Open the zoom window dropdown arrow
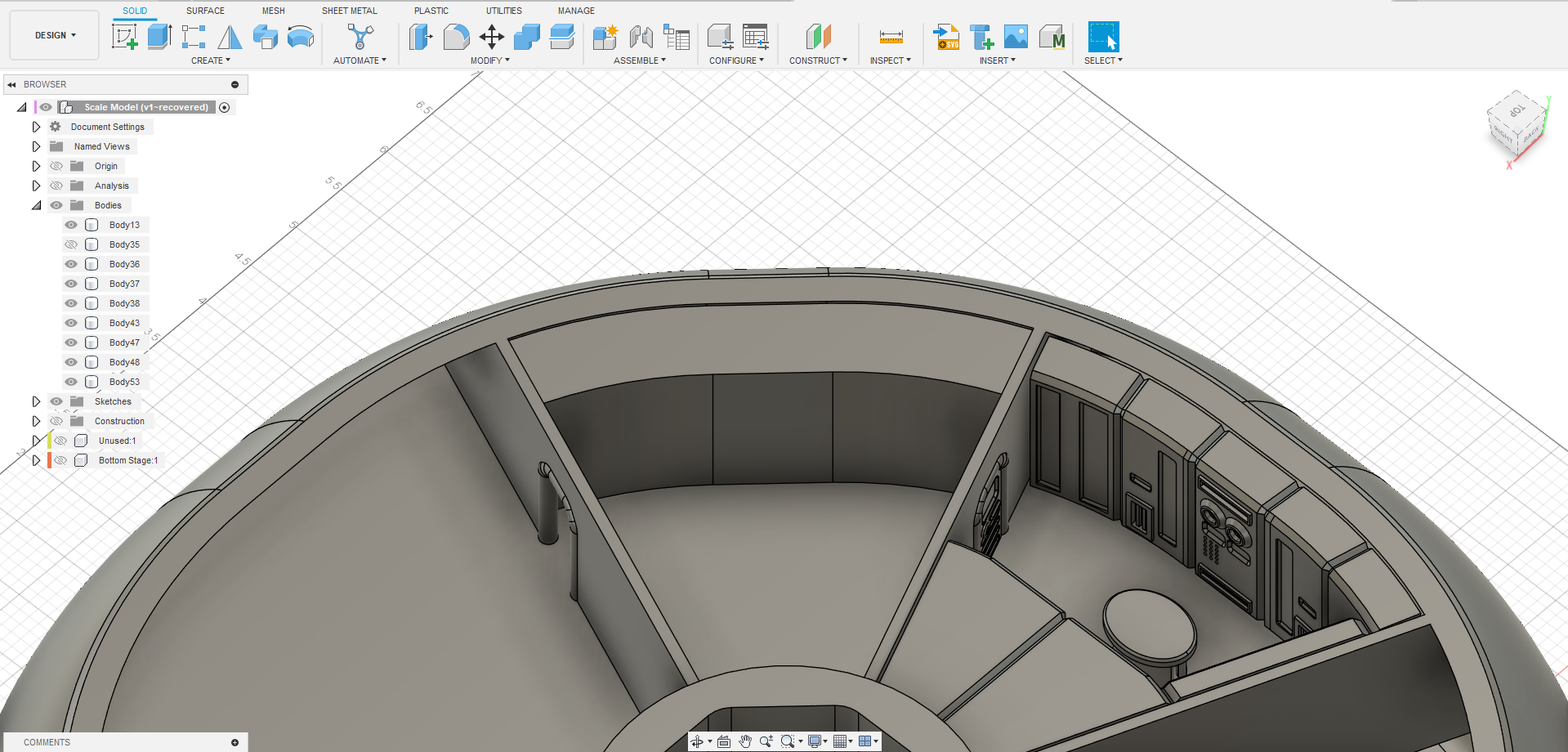Screen dimensions: 1568x752 click(801, 742)
